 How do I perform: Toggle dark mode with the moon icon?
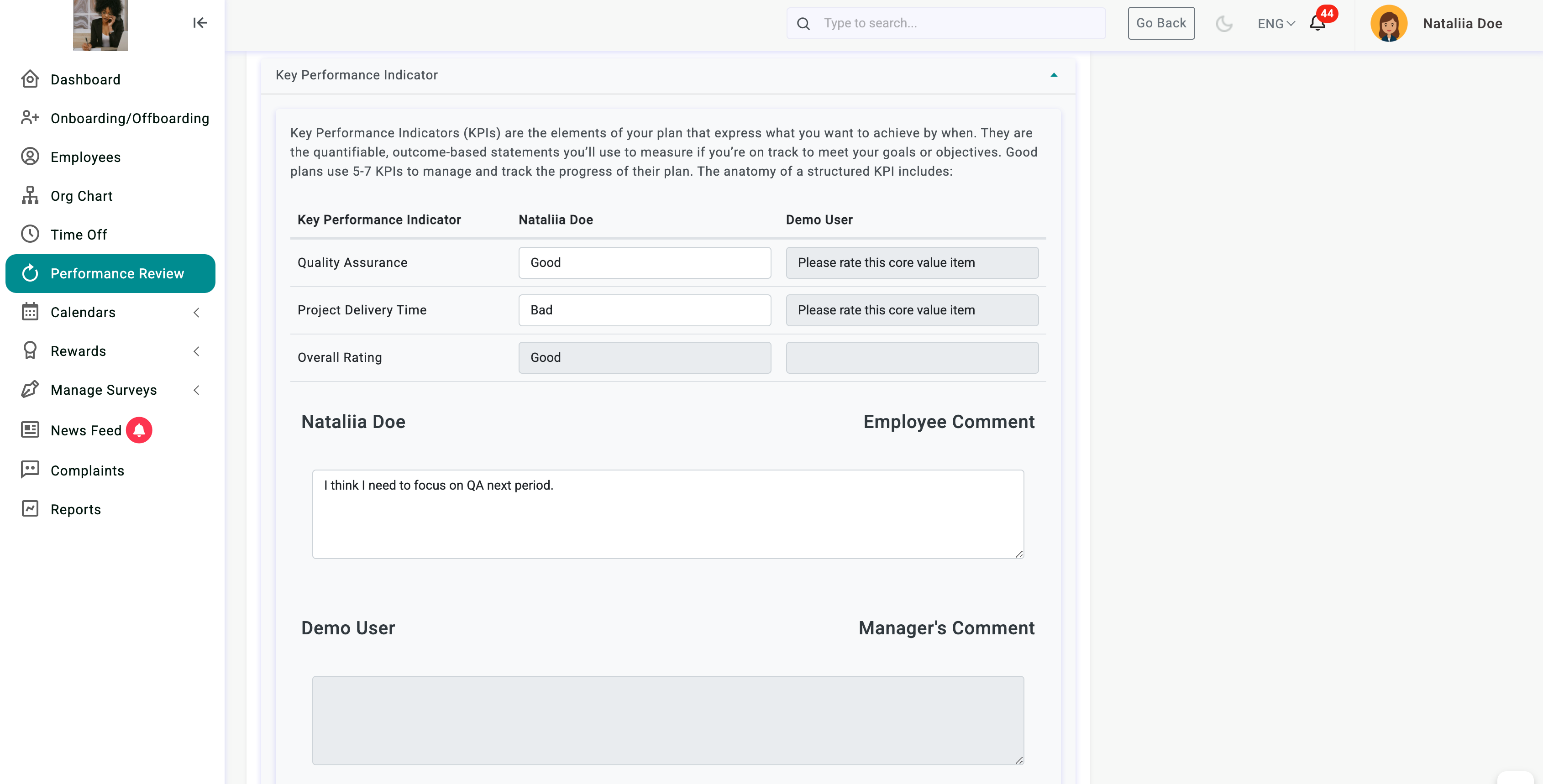point(1224,23)
